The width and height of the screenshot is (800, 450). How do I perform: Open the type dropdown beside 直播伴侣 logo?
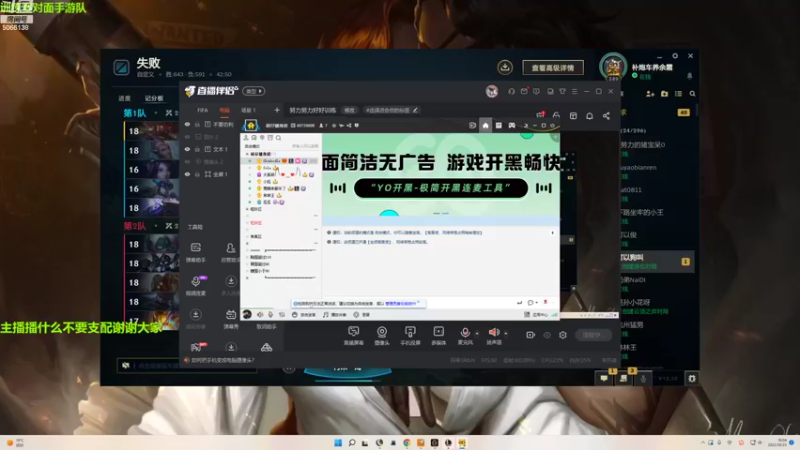254,91
